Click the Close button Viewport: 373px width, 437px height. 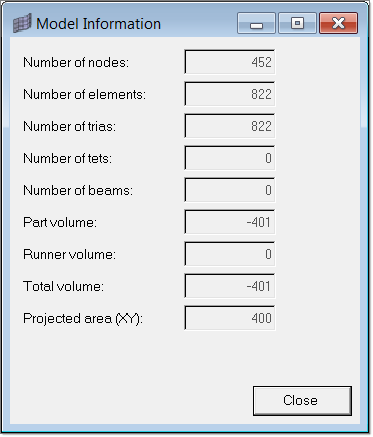coord(302,401)
